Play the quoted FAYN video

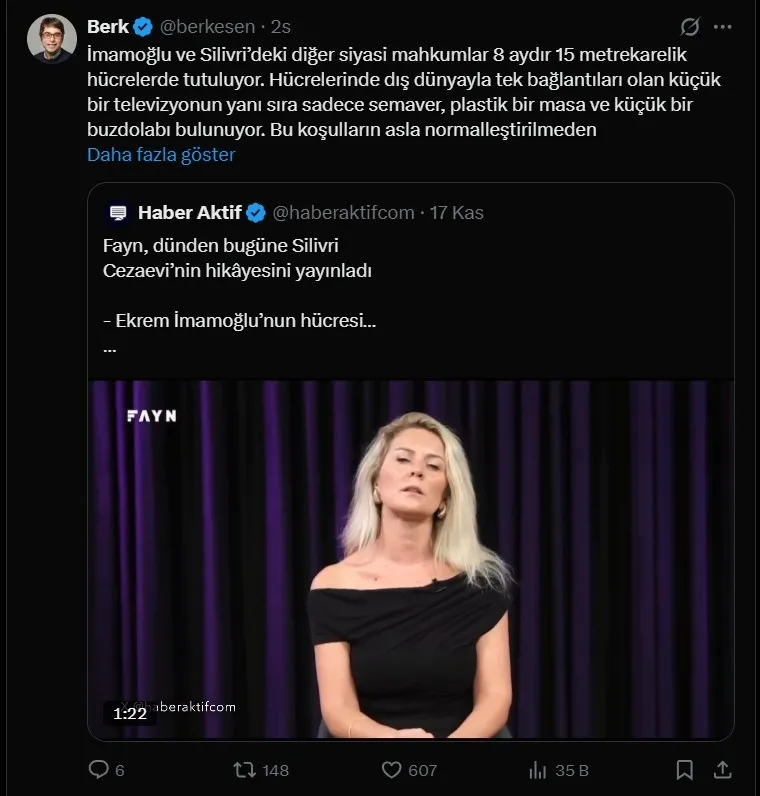point(411,560)
